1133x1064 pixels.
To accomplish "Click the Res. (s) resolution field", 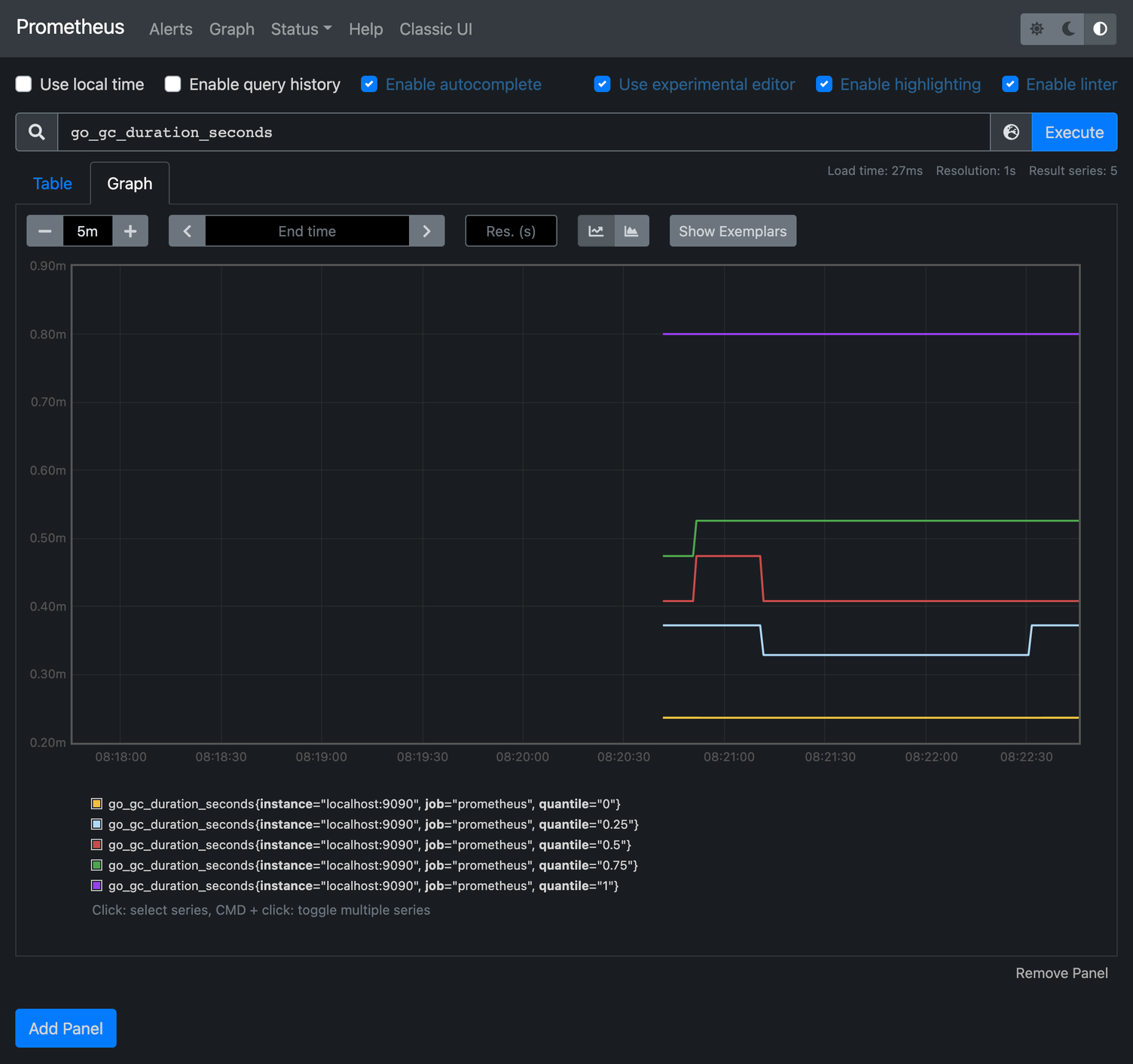I will click(x=511, y=231).
